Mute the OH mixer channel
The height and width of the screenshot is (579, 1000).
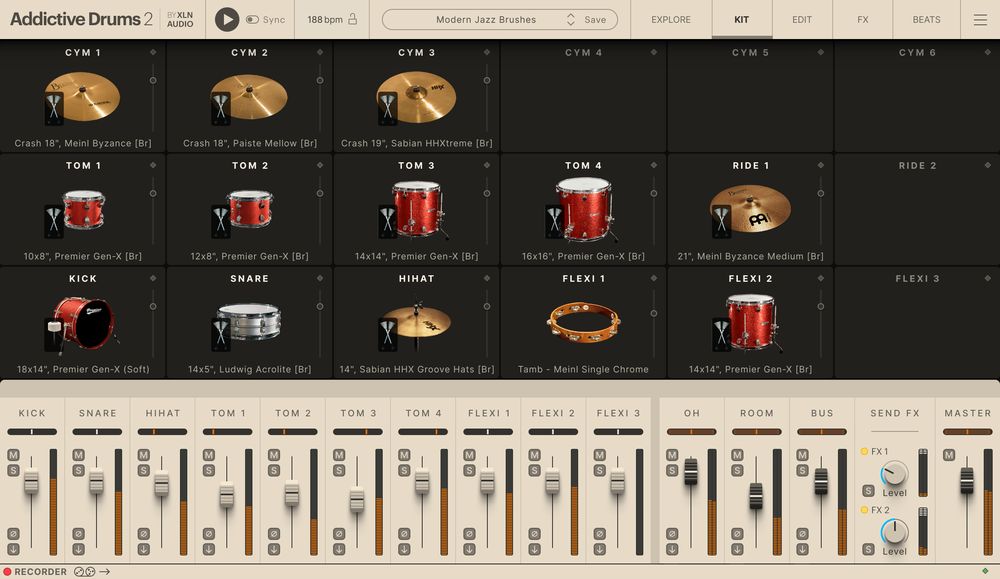pos(671,454)
